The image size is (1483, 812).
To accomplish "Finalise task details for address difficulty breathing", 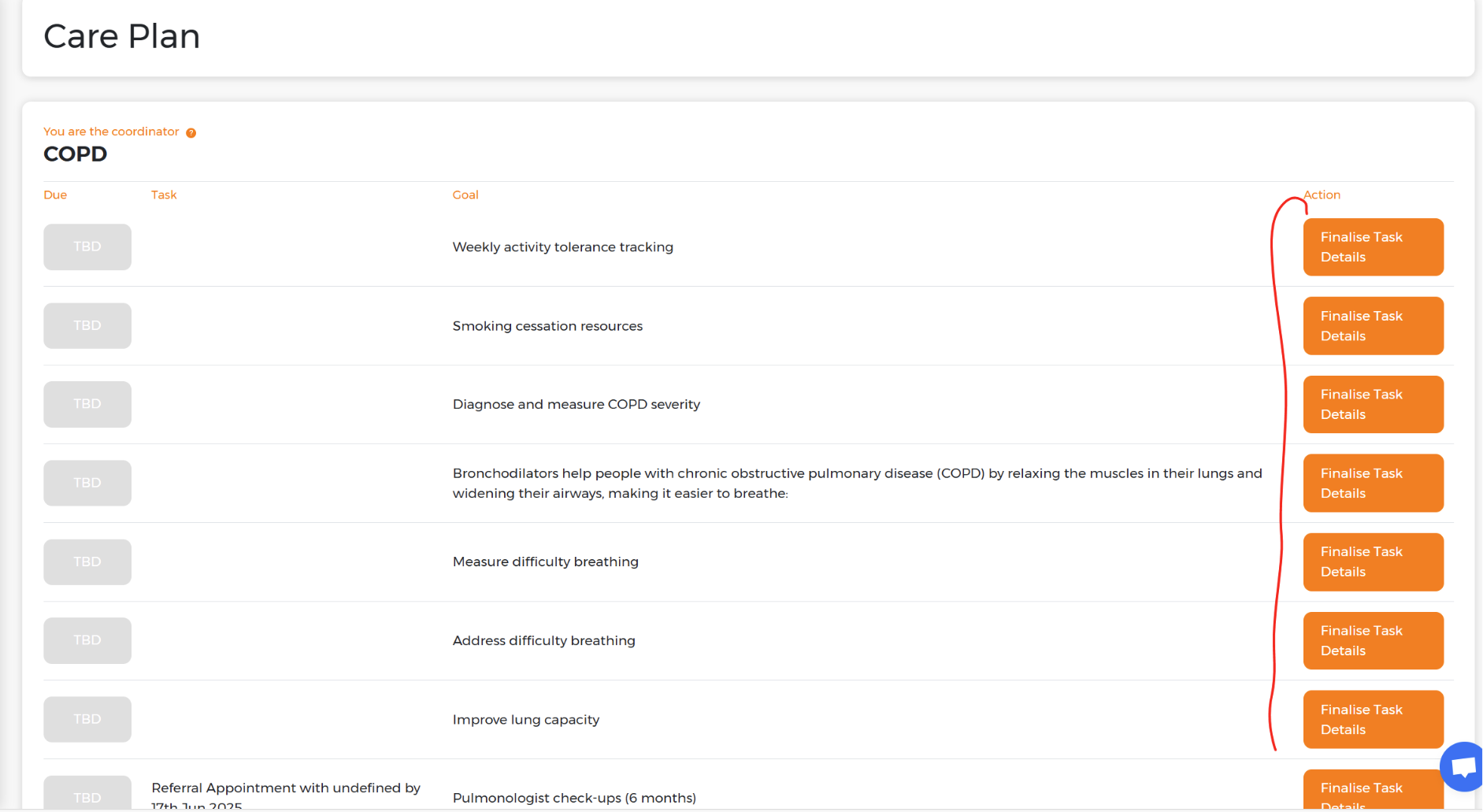I will pyautogui.click(x=1372, y=641).
